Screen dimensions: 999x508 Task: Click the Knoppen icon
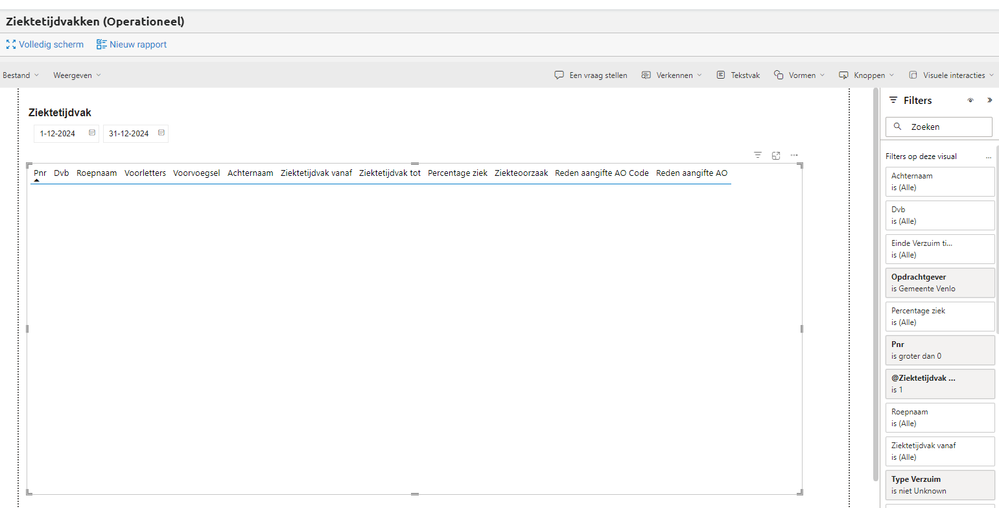[x=844, y=75]
